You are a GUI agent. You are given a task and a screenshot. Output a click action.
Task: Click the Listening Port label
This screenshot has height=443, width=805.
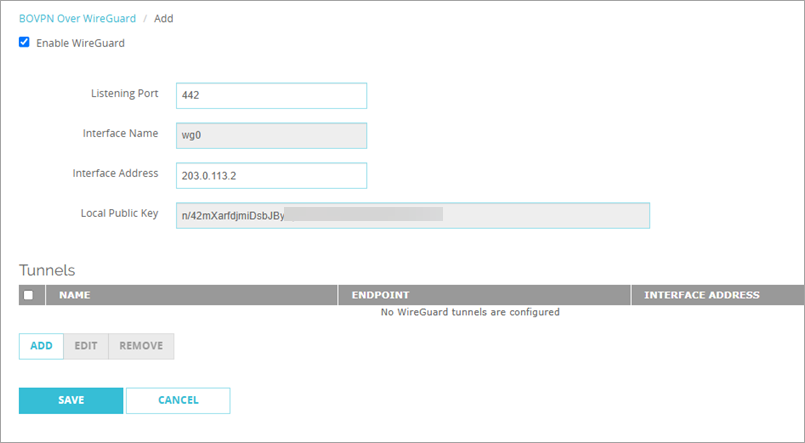coord(125,93)
